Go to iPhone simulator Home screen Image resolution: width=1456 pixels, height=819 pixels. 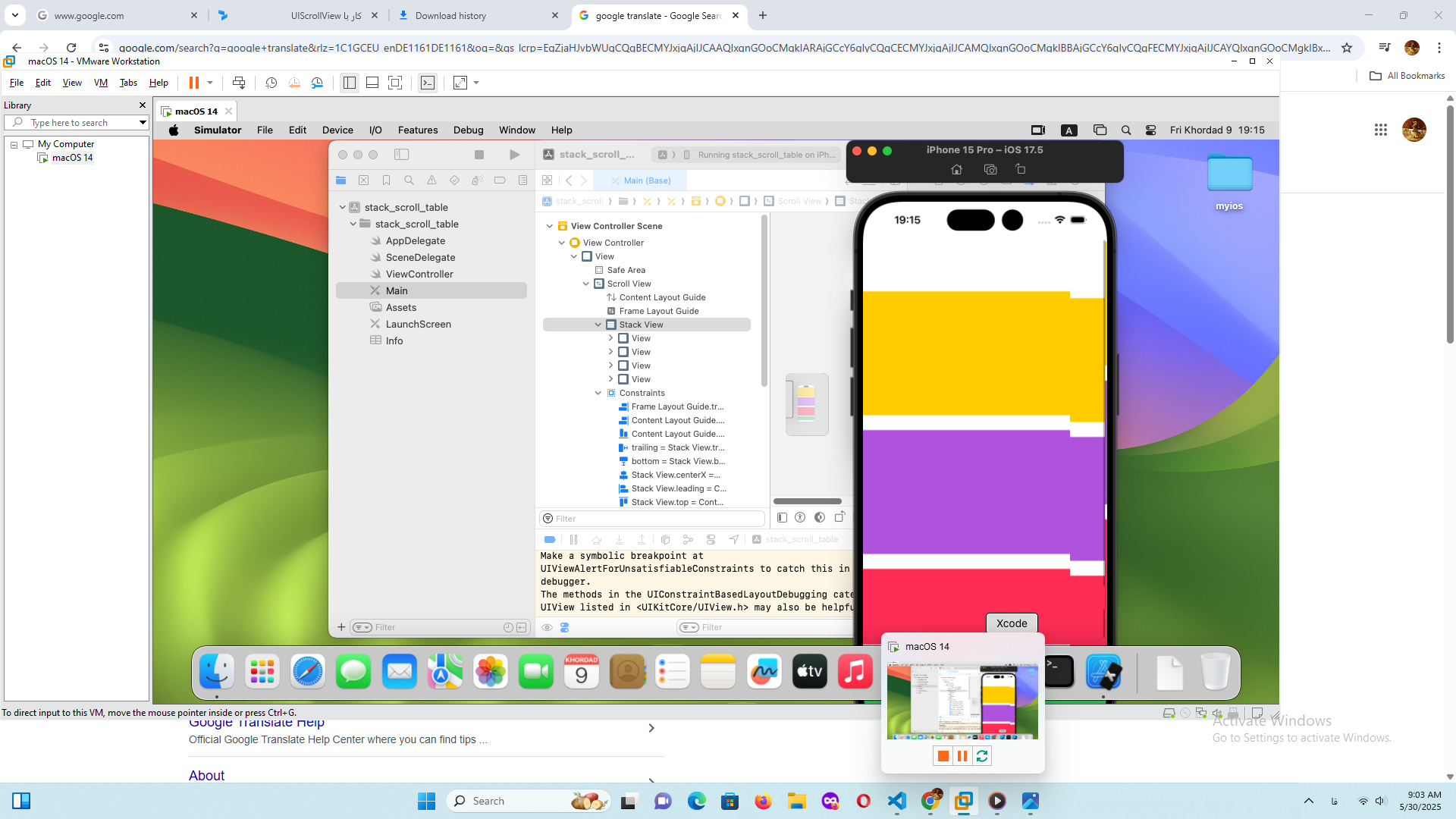pyautogui.click(x=956, y=169)
